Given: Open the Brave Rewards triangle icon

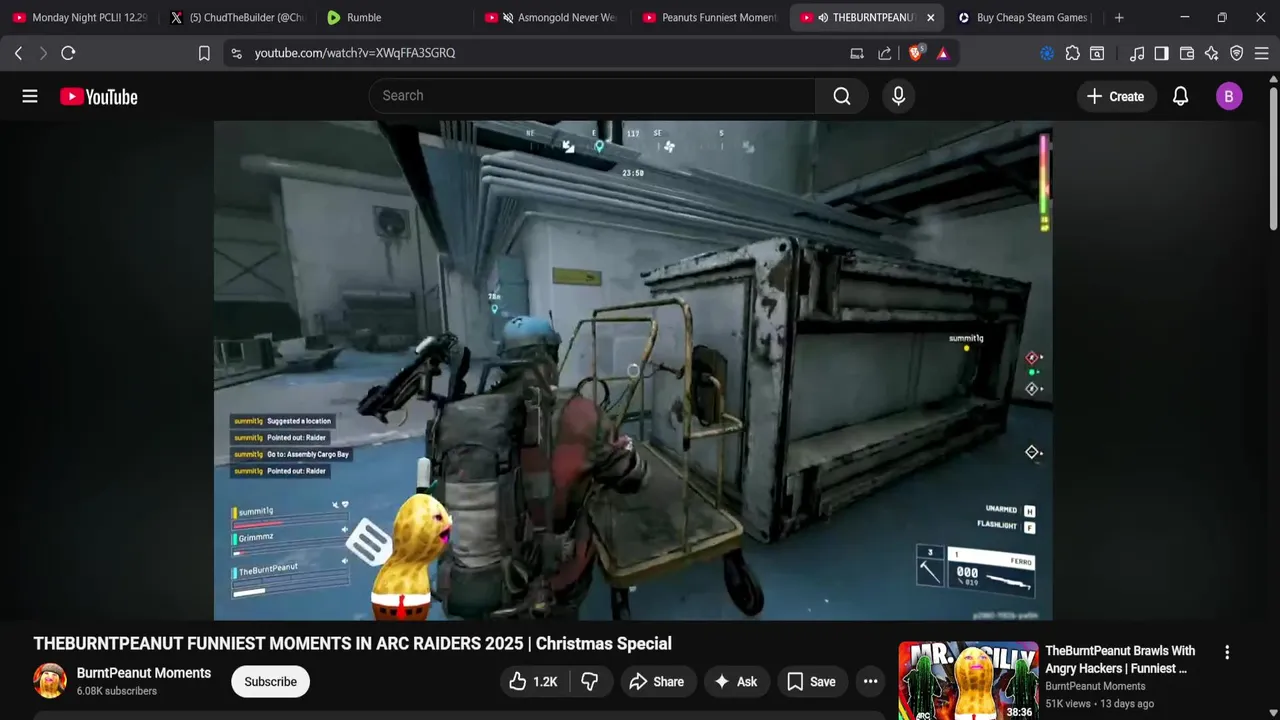Looking at the screenshot, I should point(942,53).
